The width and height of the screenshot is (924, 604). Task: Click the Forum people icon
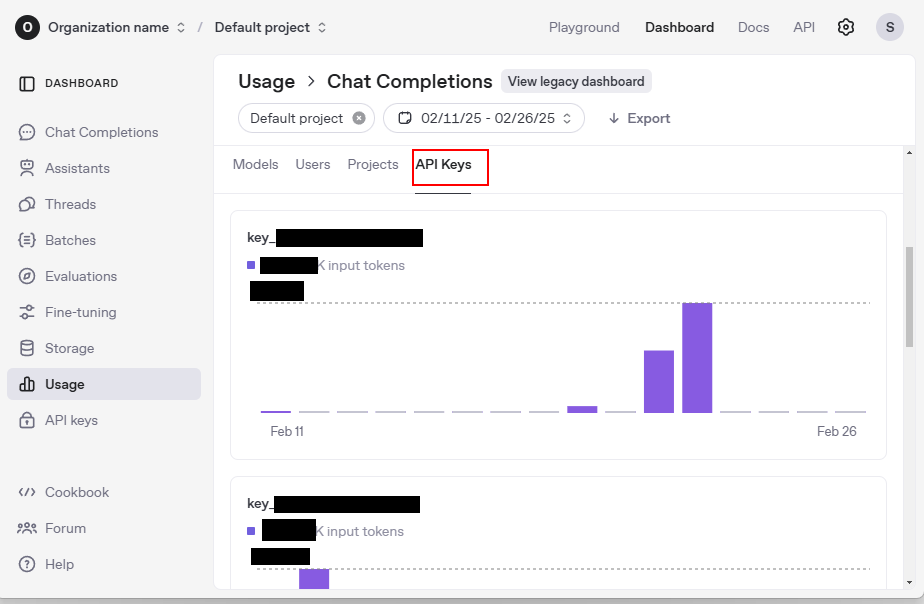pos(27,528)
